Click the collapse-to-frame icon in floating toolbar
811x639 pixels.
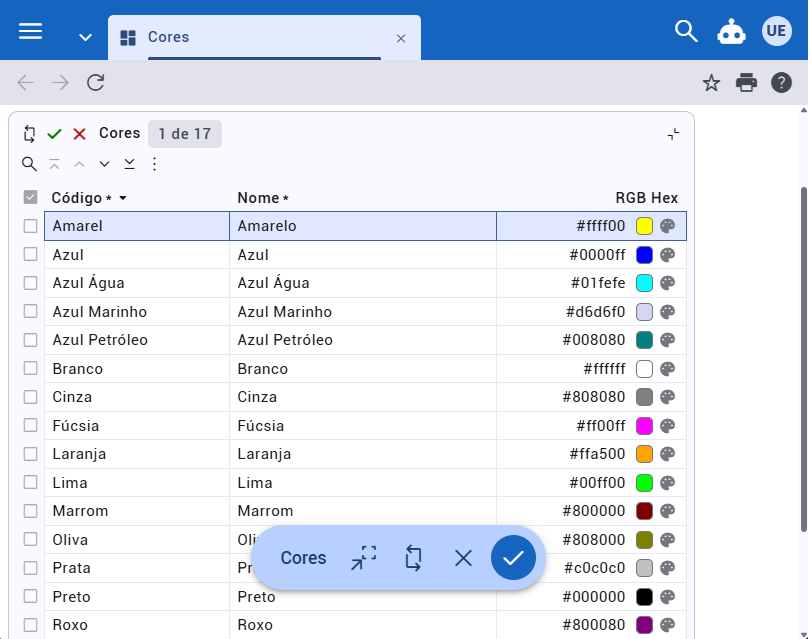tap(364, 558)
